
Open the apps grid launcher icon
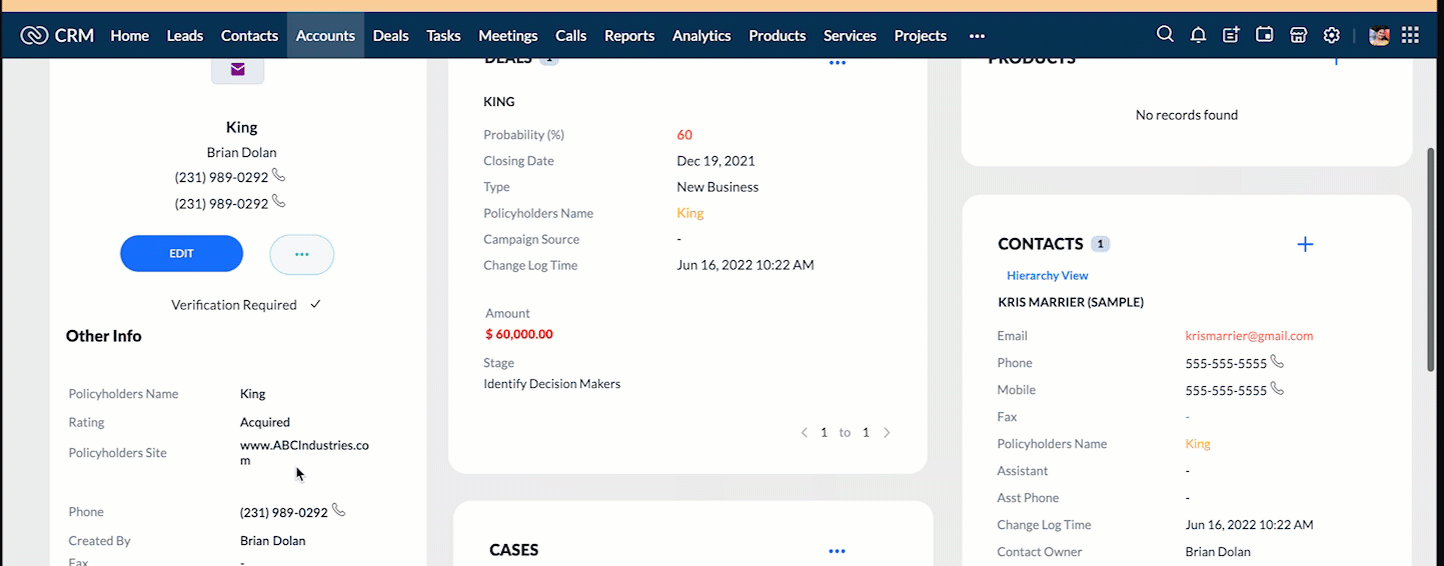click(x=1410, y=35)
